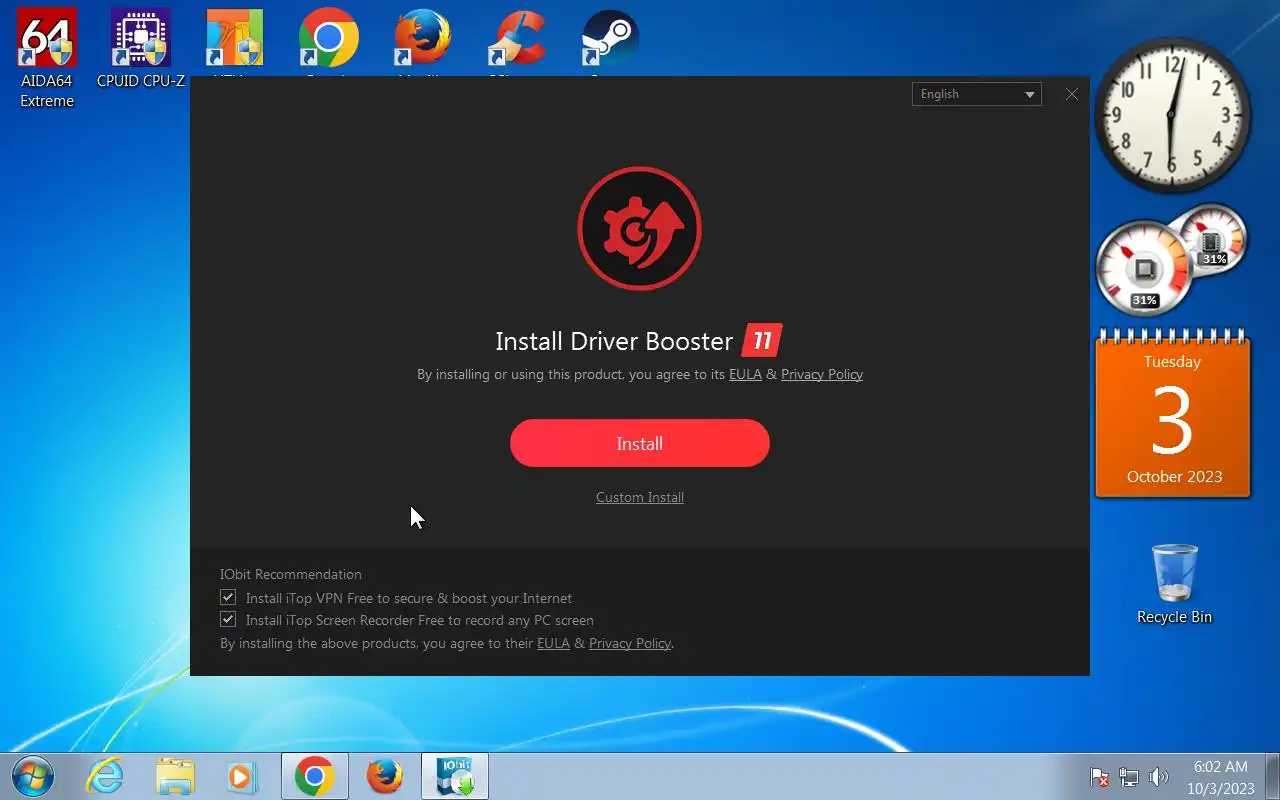This screenshot has height=800, width=1280.
Task: Select the IObit installer taskbar button
Action: tap(455, 776)
